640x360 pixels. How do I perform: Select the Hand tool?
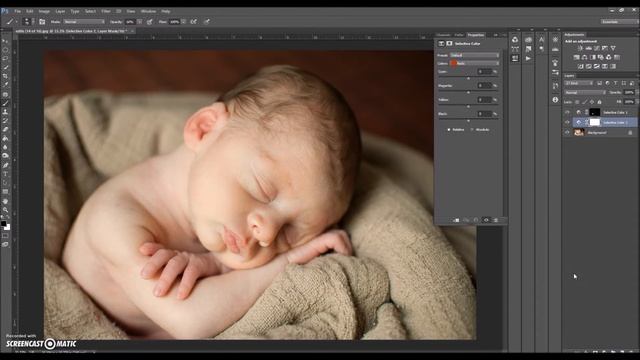[x=5, y=201]
